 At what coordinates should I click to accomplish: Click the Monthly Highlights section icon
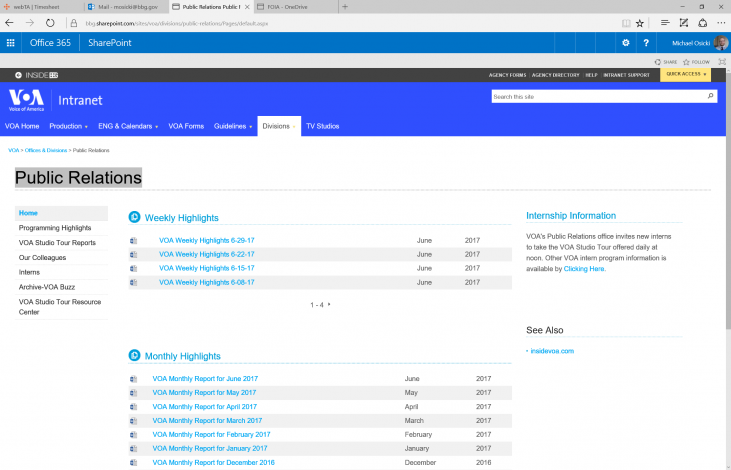point(134,356)
